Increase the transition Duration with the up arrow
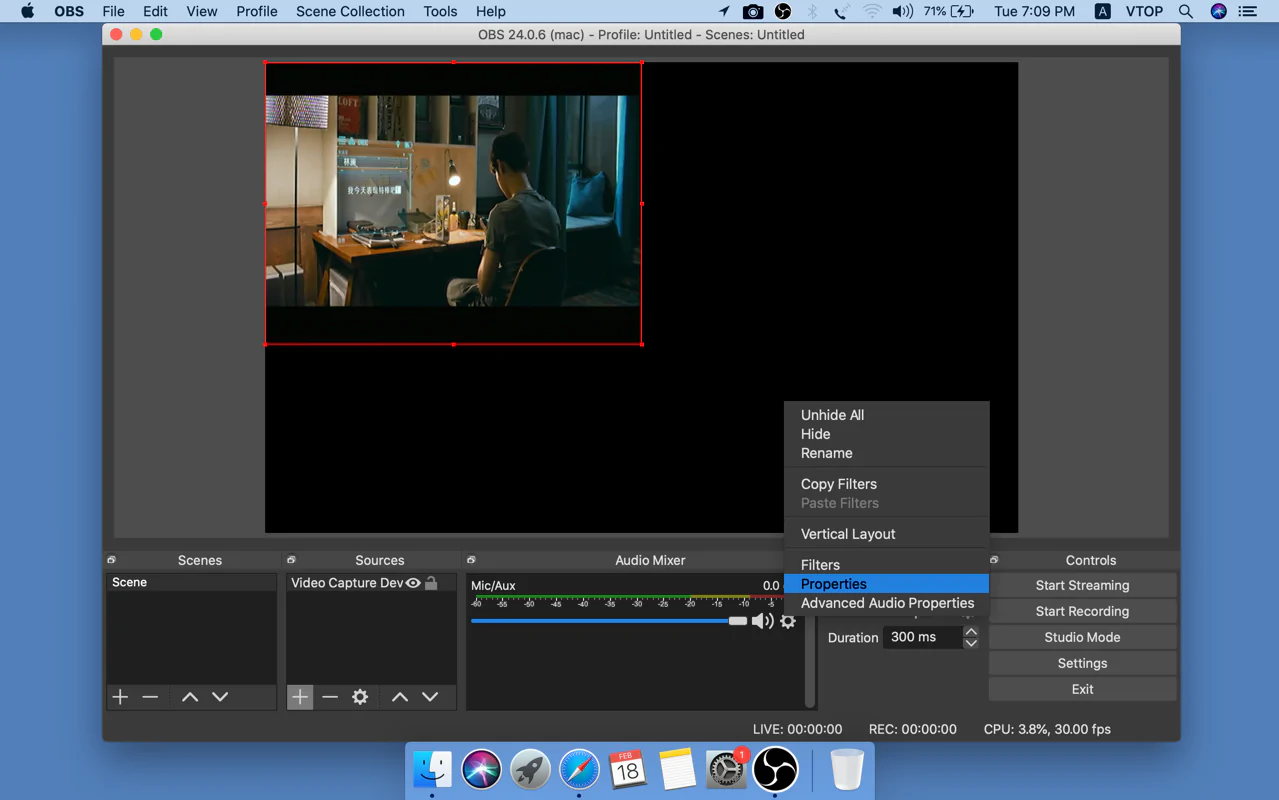 (971, 631)
